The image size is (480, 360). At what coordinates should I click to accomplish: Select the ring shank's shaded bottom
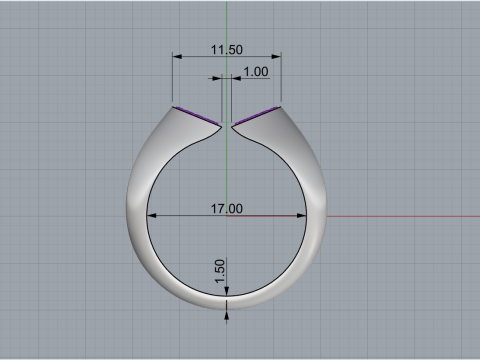(x=227, y=303)
